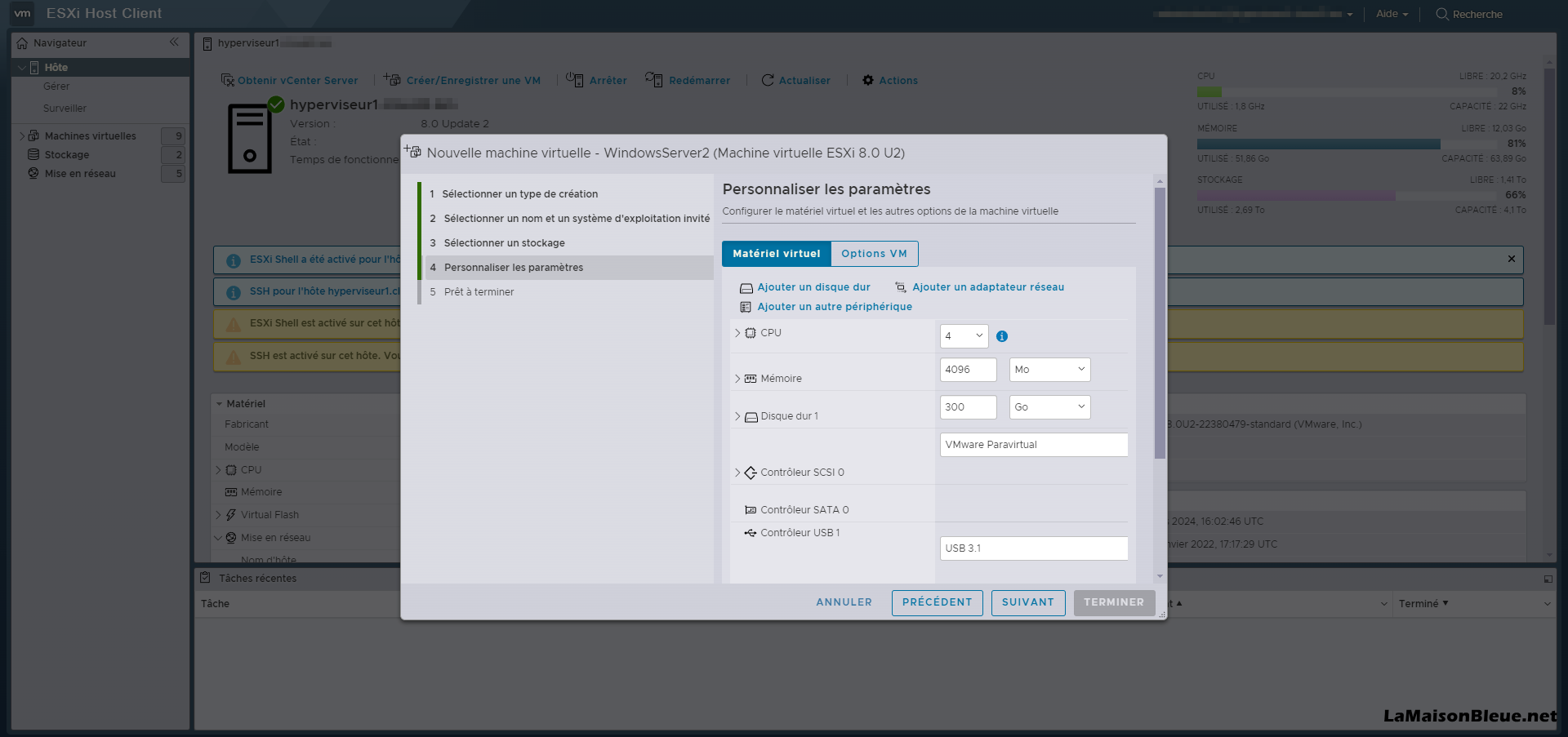Select the Matériel virtuel tab
Viewport: 1568px width, 737px height.
(x=777, y=254)
